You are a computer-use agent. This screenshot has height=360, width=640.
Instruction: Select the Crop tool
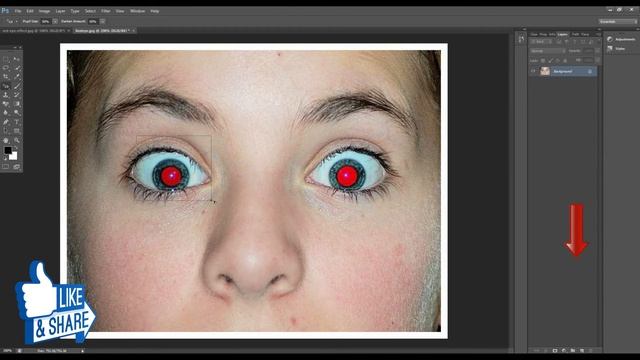[x=6, y=77]
